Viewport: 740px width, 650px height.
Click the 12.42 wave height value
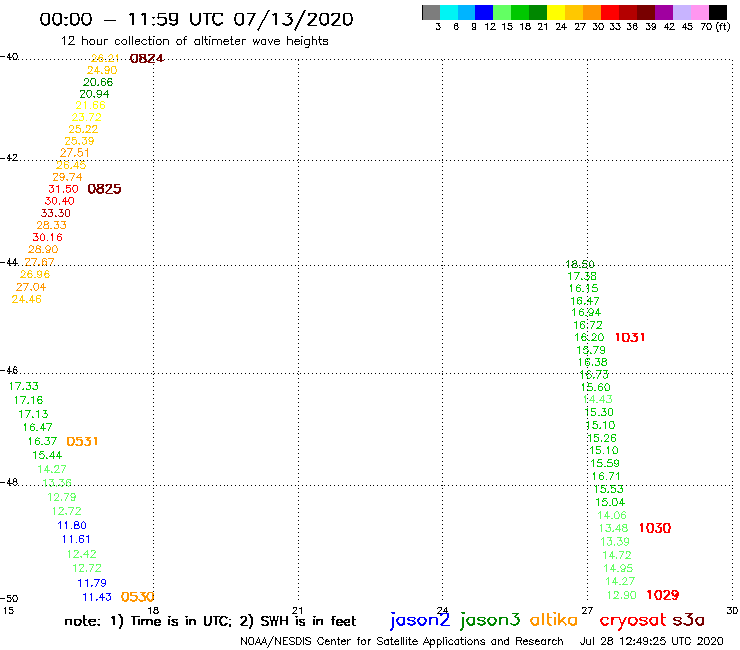[82, 554]
